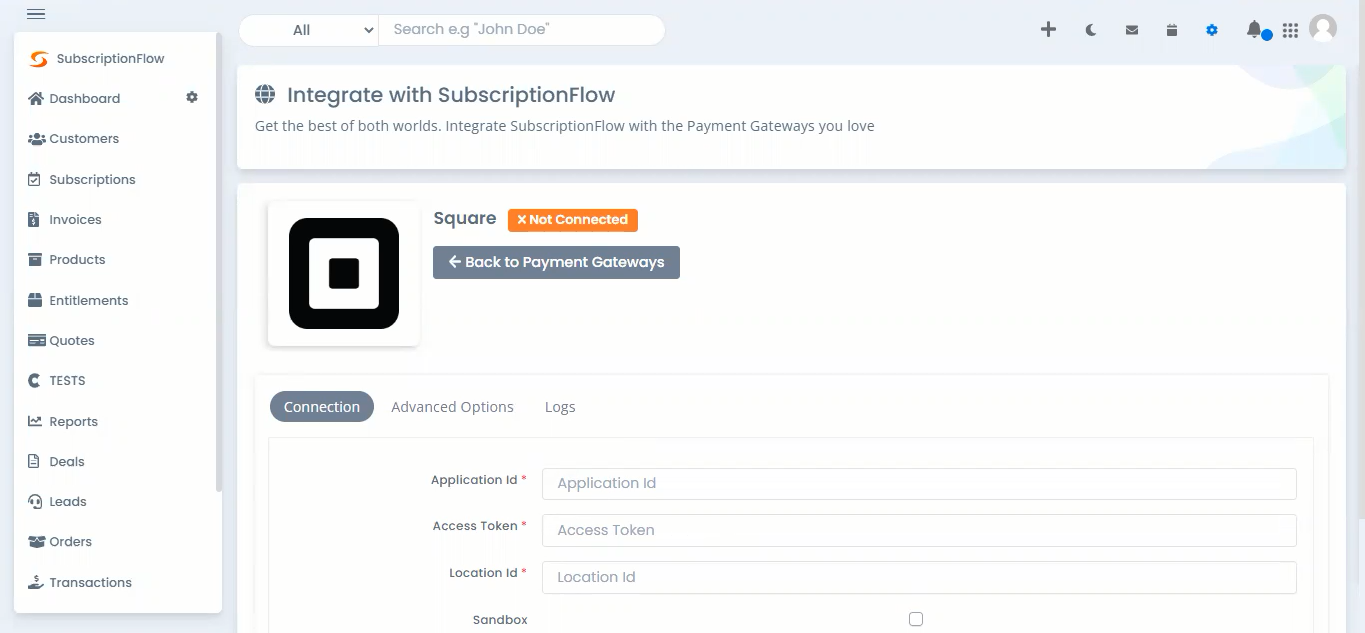The width and height of the screenshot is (1365, 633).
Task: Click the Customers people icon
Action: click(36, 139)
